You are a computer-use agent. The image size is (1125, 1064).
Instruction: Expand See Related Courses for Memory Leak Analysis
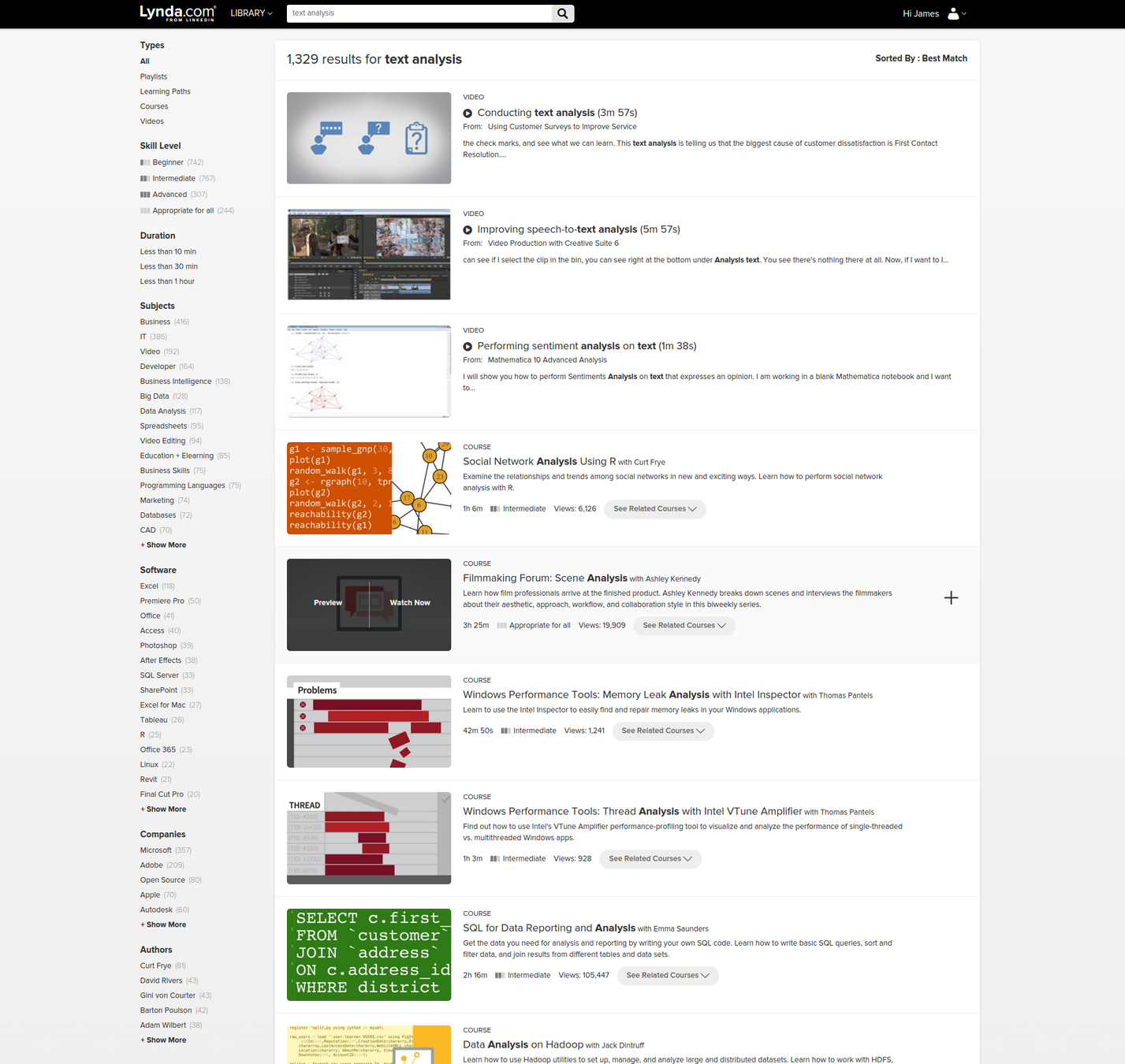pos(663,731)
